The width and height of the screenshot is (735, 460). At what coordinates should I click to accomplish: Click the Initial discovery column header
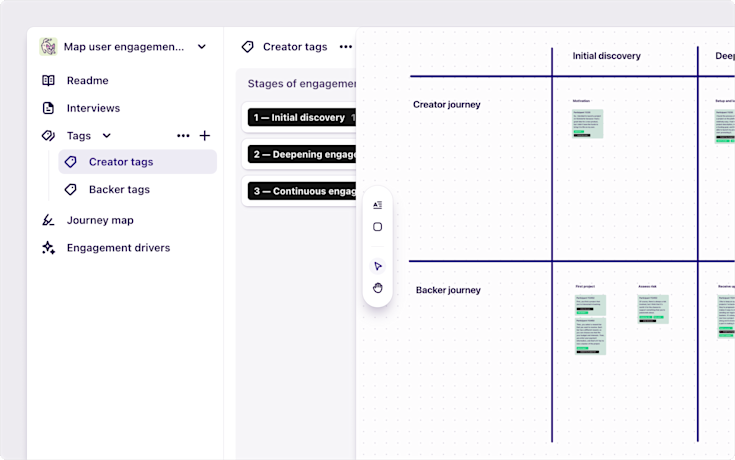pos(606,56)
